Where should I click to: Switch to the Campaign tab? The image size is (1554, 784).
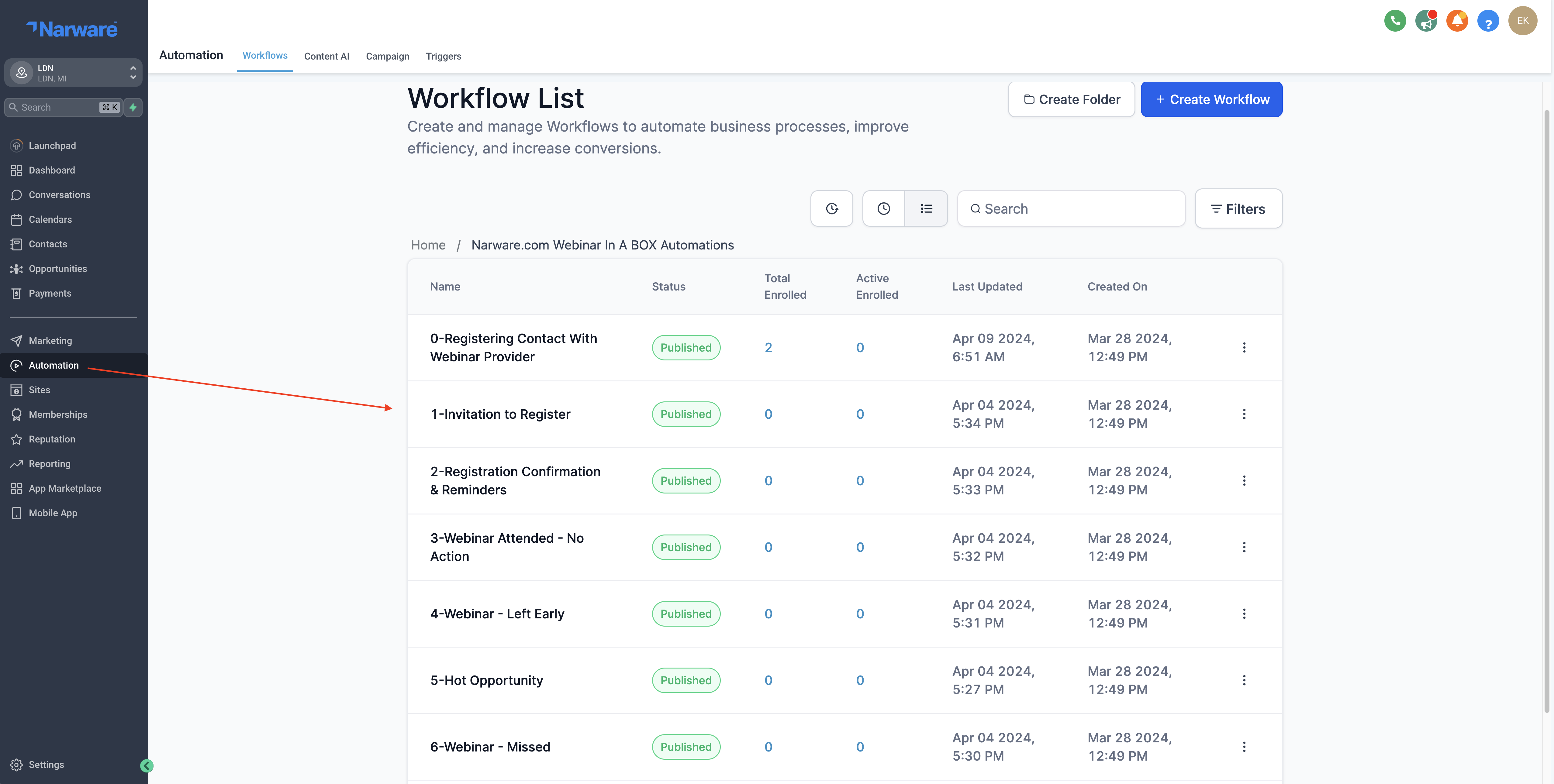coord(387,56)
